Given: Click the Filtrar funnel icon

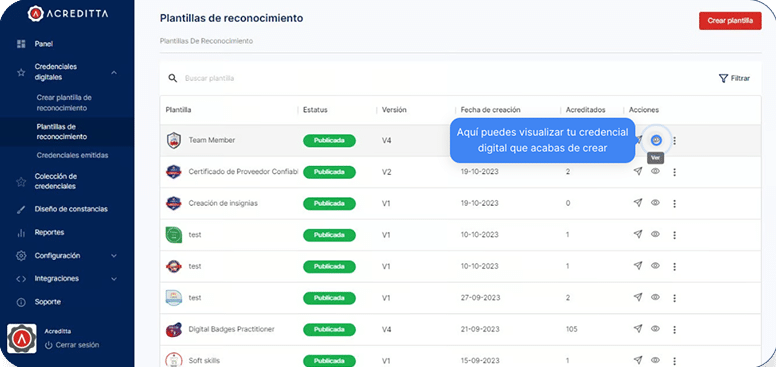Looking at the screenshot, I should coord(723,78).
